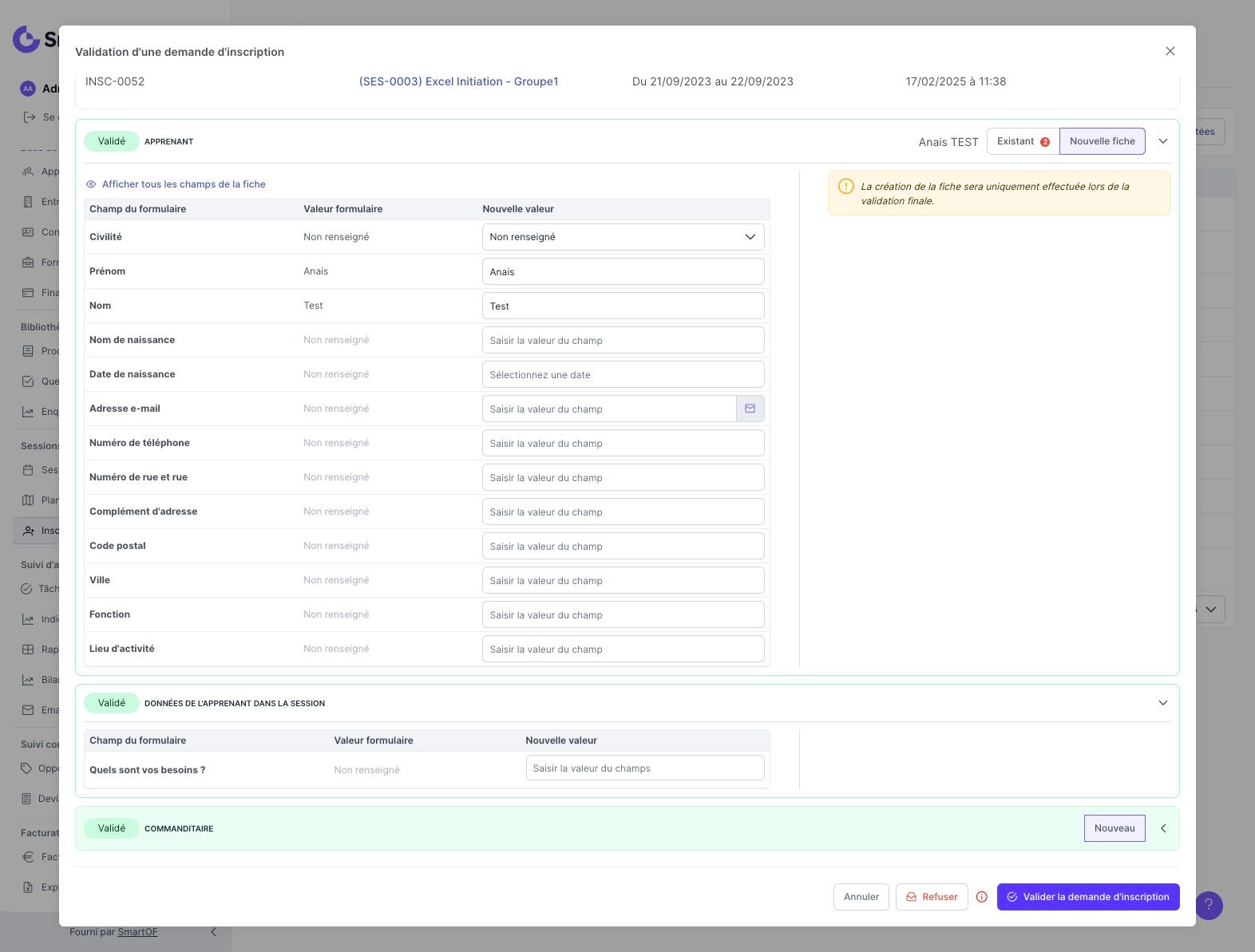Follow the SmartOF link in the footer
This screenshot has width=1255, height=952.
(x=137, y=932)
